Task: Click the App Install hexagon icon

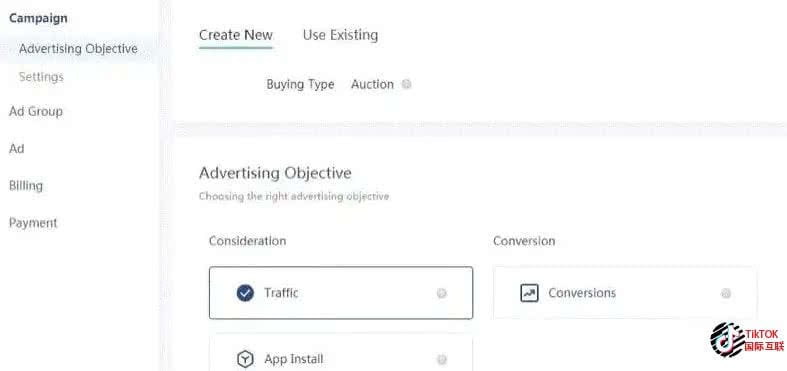Action: (245, 359)
